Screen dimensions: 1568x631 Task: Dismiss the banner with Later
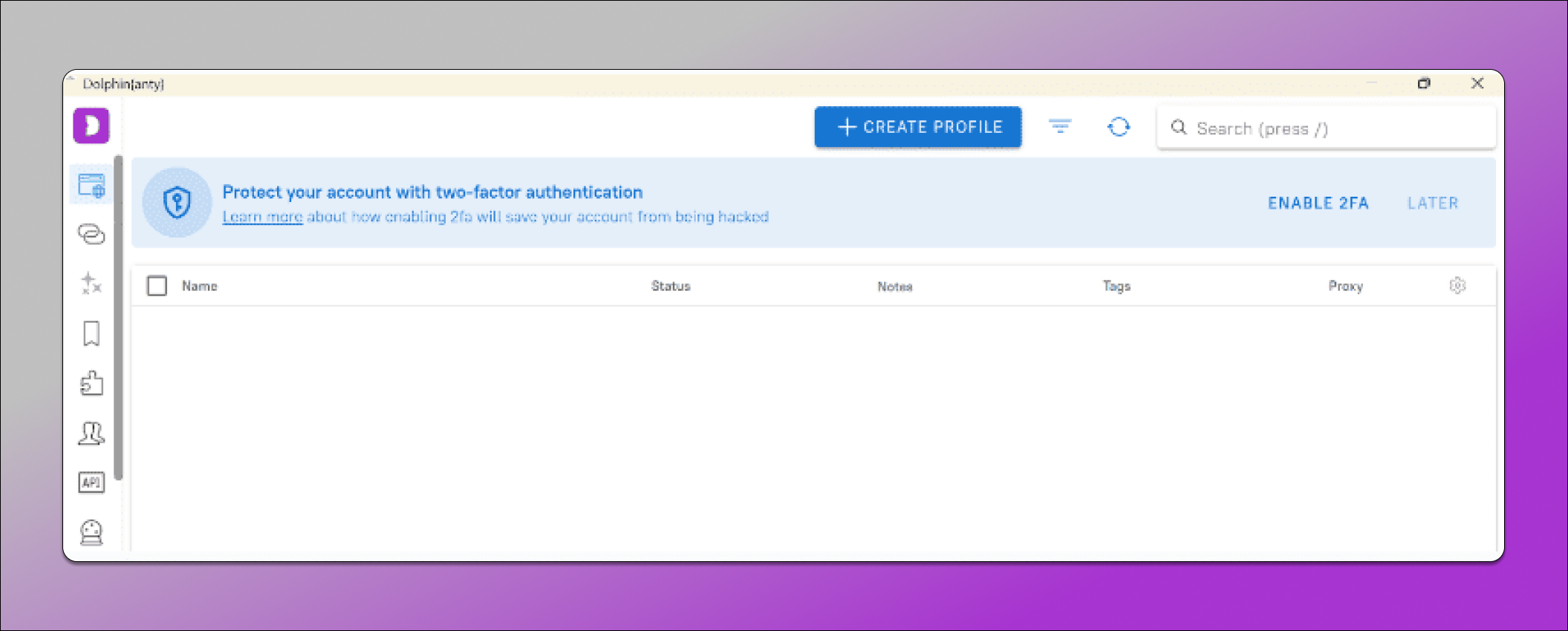[1433, 203]
